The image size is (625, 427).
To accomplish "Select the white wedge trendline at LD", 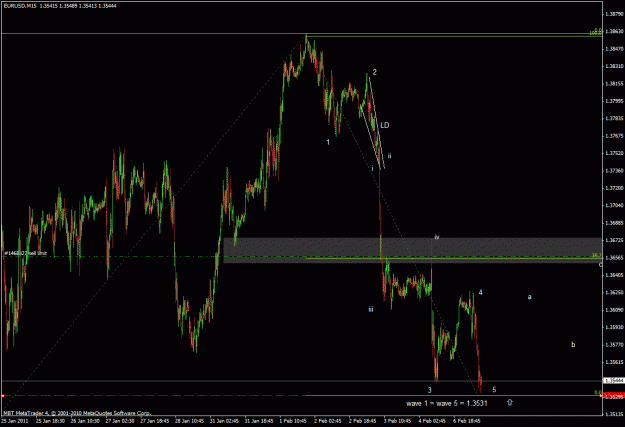I will click(x=376, y=122).
